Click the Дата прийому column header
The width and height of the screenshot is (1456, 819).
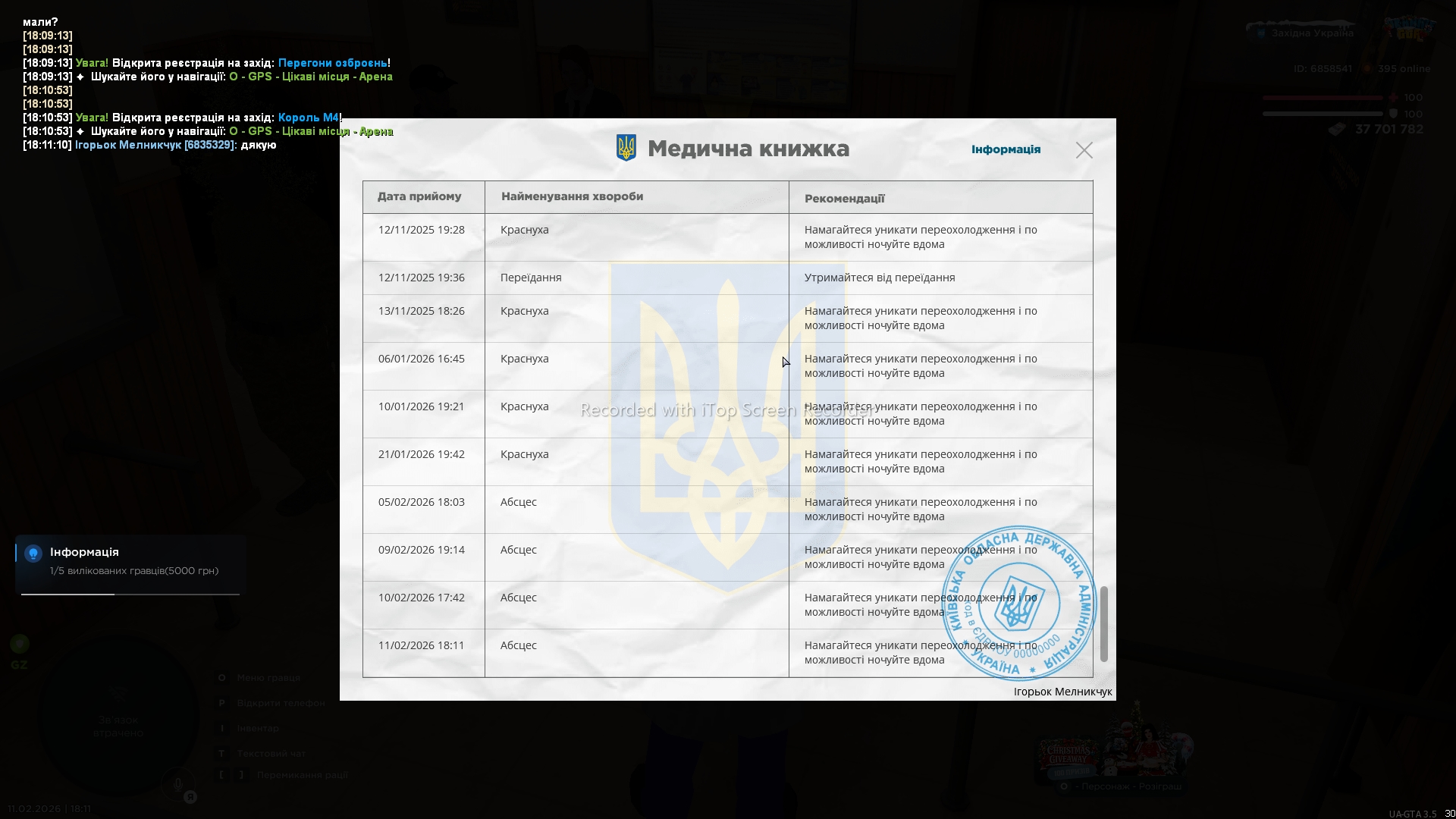pos(419,196)
